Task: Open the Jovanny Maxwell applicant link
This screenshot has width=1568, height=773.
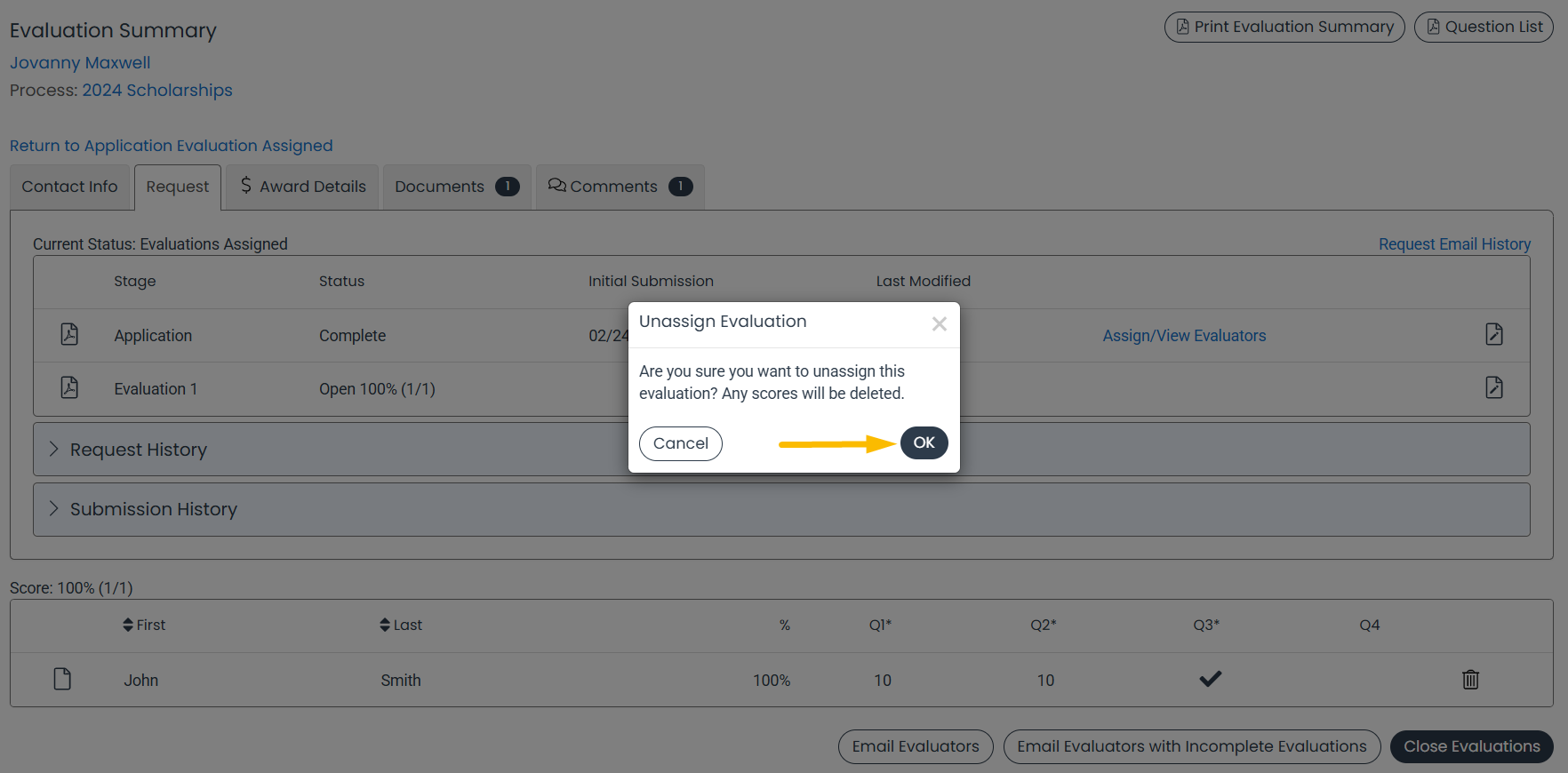Action: pos(80,63)
